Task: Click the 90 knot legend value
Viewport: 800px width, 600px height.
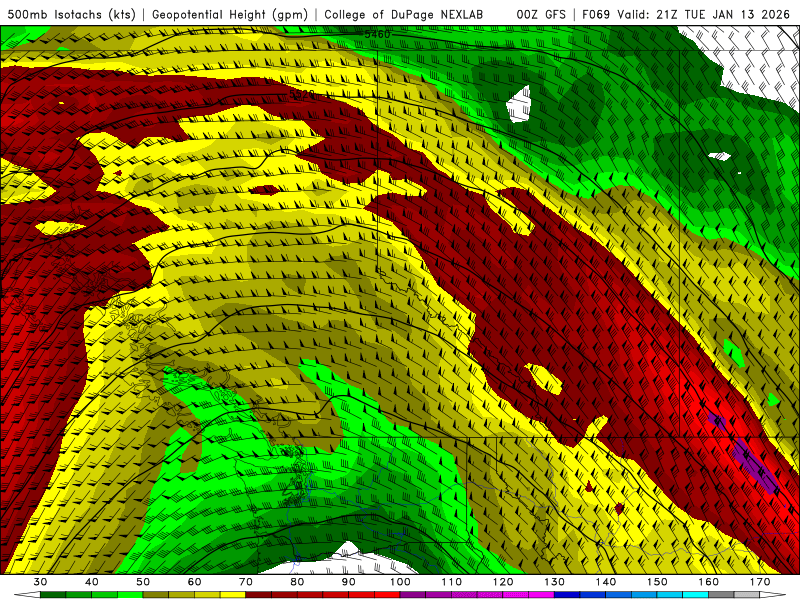Action: tap(349, 582)
